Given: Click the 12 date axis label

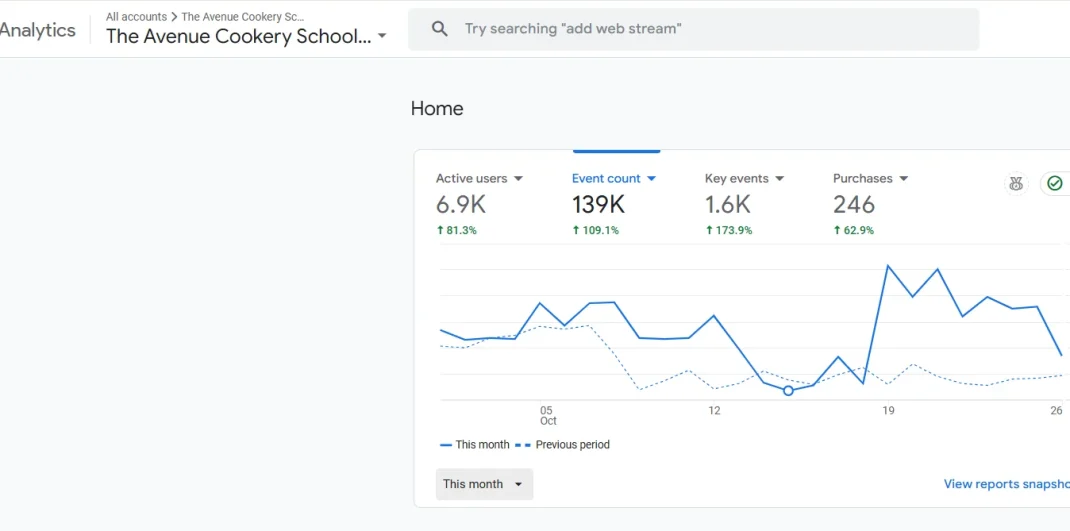Looking at the screenshot, I should click(x=714, y=410).
